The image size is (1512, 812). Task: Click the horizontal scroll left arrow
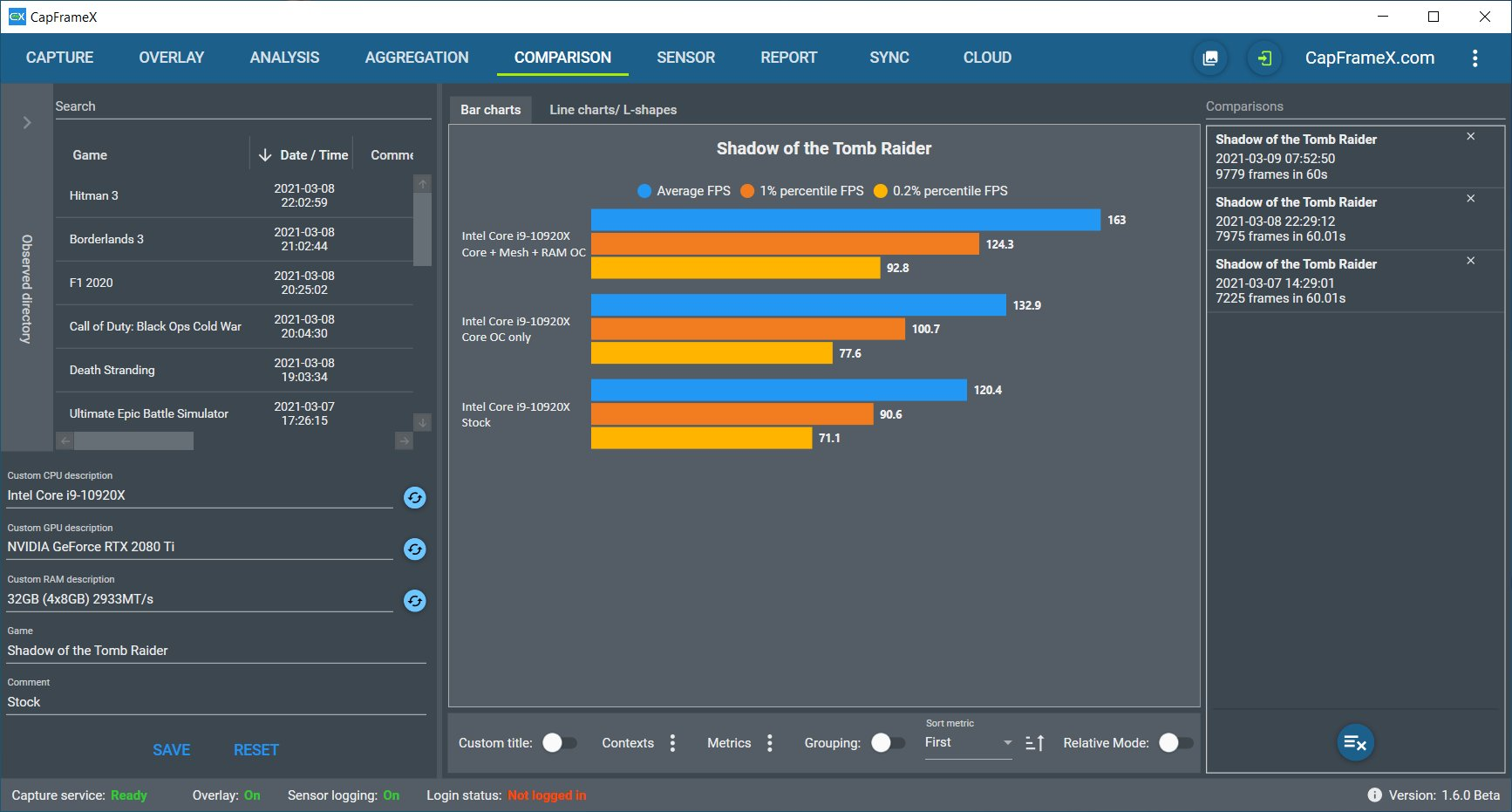point(65,441)
